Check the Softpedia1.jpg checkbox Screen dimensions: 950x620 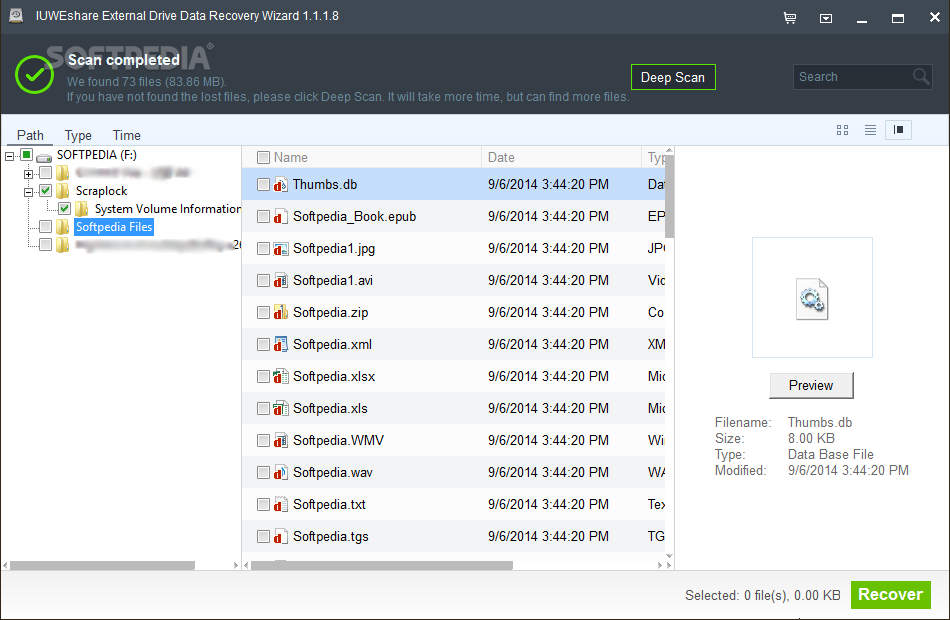[263, 248]
